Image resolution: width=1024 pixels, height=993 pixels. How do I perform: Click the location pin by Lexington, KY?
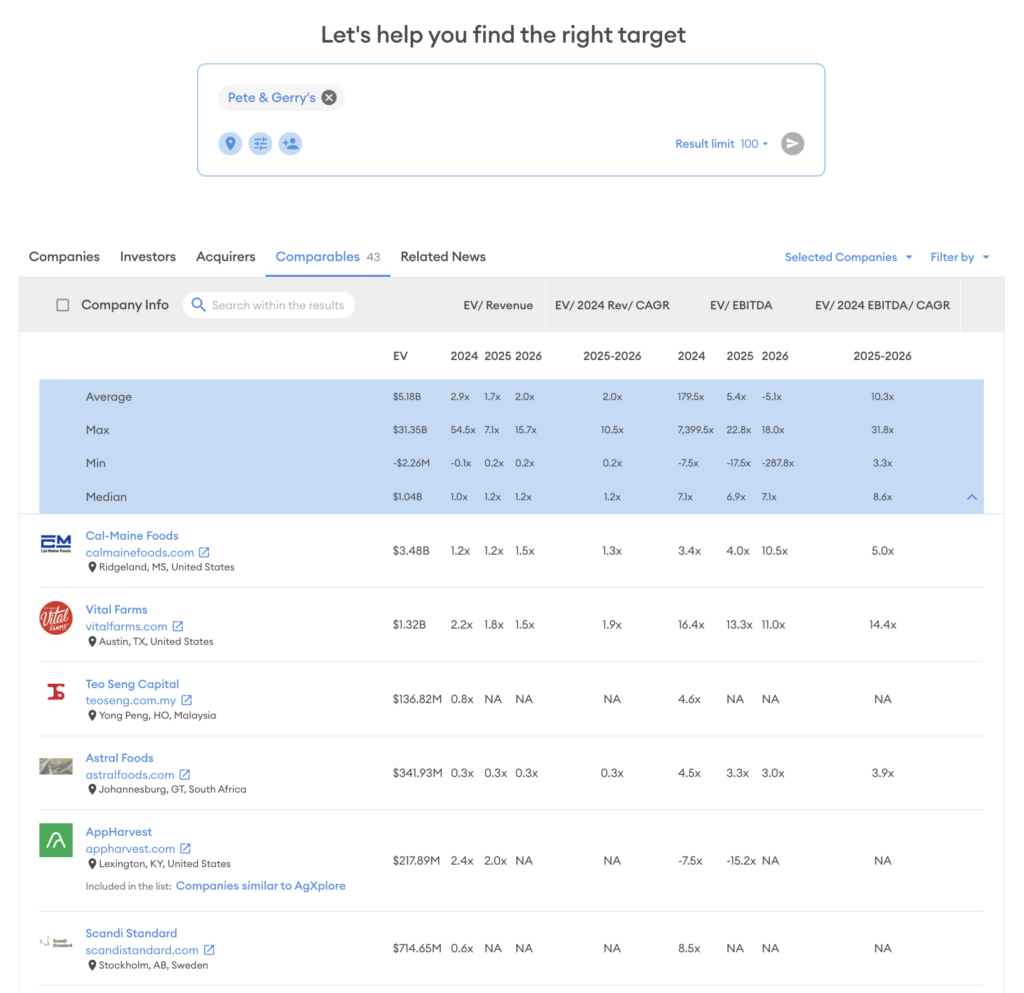pos(92,864)
